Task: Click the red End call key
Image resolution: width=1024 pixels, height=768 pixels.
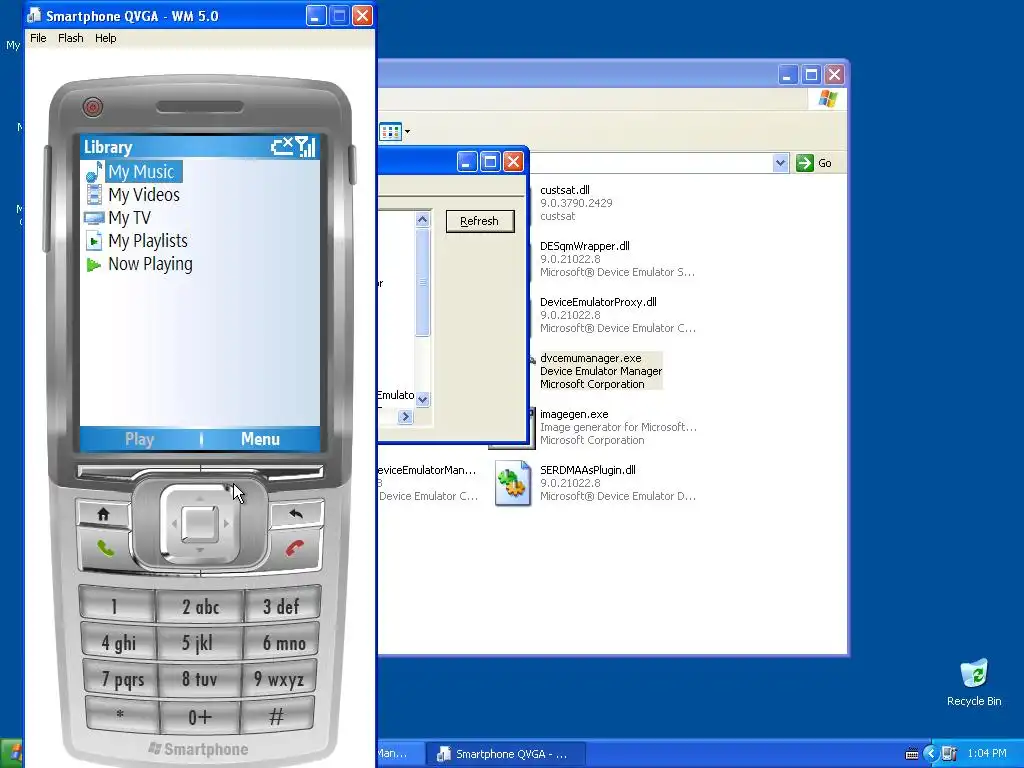Action: (x=295, y=548)
